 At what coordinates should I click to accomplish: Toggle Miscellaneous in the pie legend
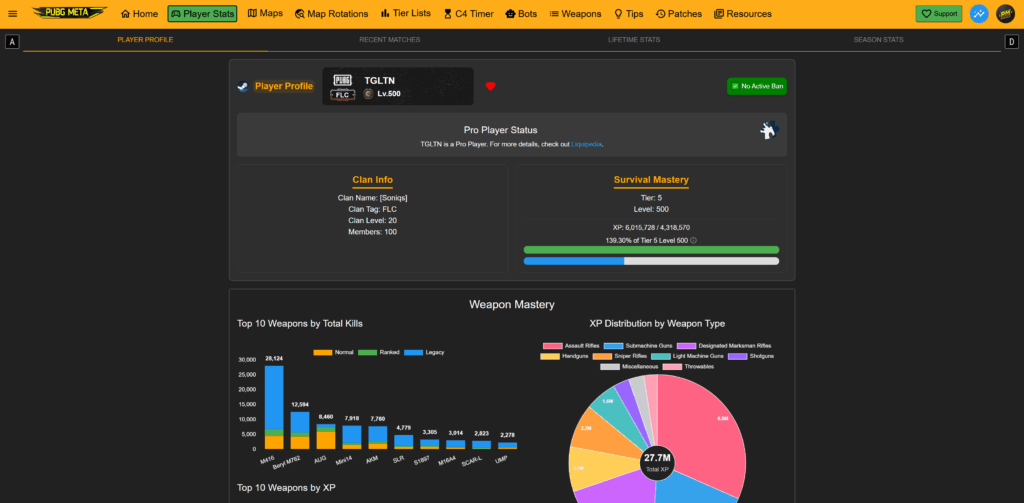point(629,366)
